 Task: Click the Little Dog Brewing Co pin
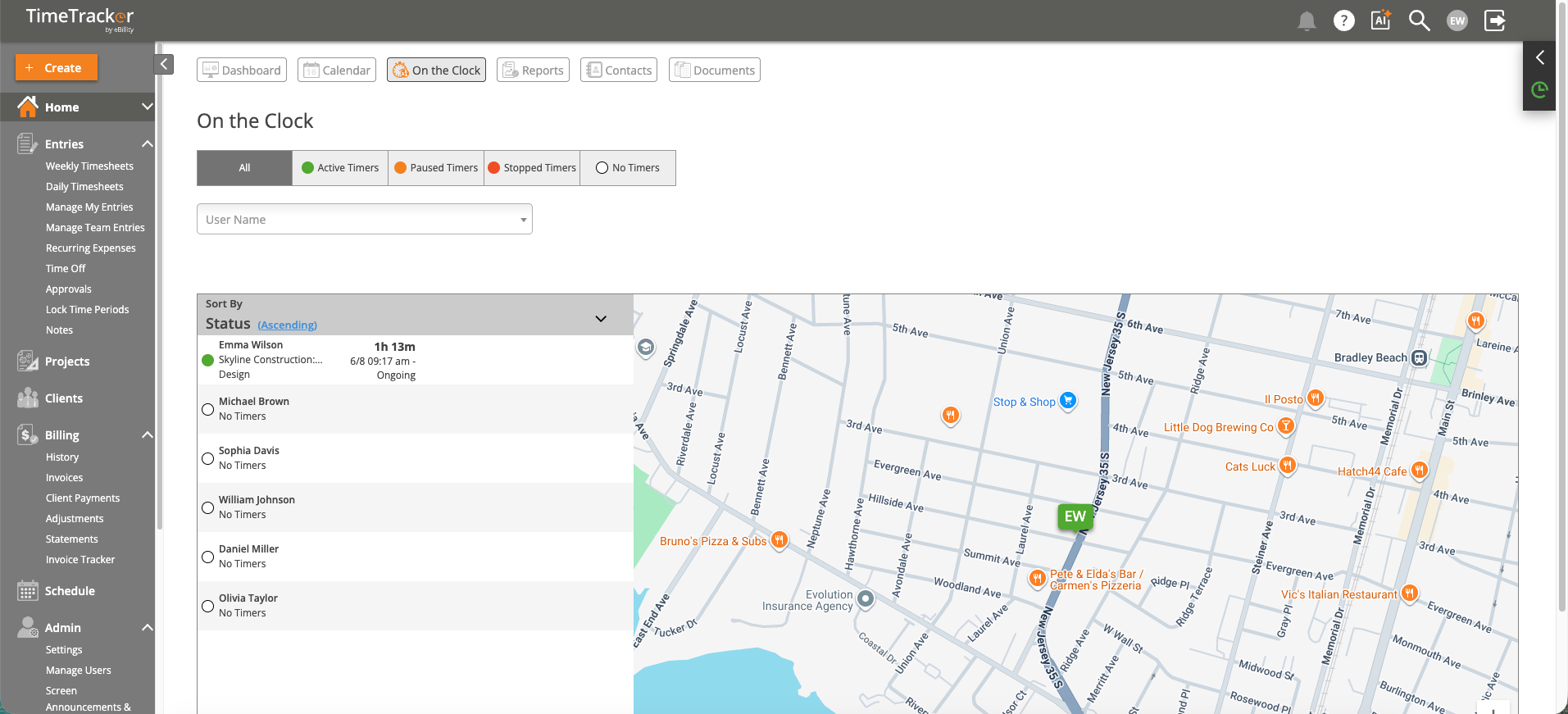click(x=1286, y=426)
